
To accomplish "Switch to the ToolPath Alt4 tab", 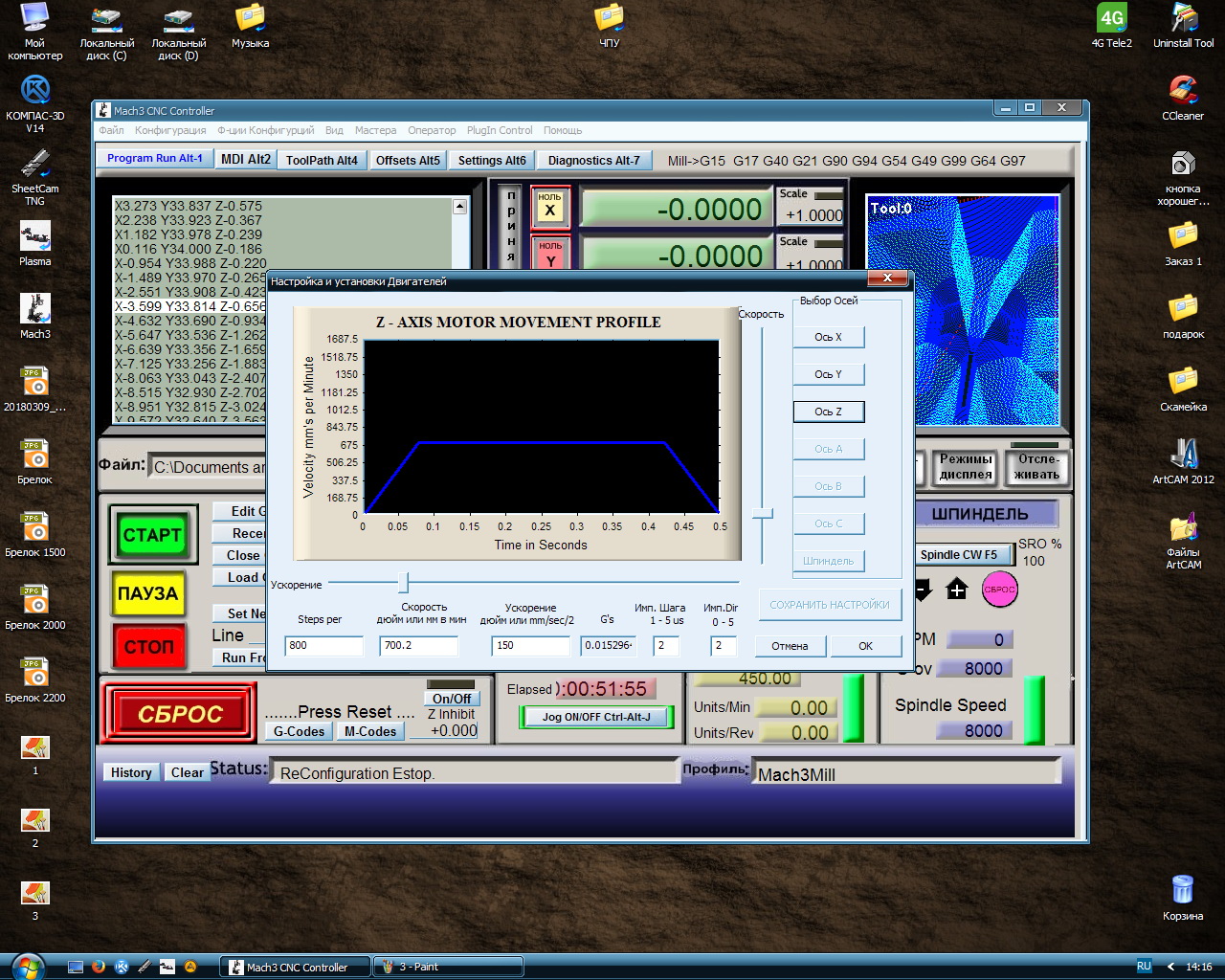I will point(322,160).
